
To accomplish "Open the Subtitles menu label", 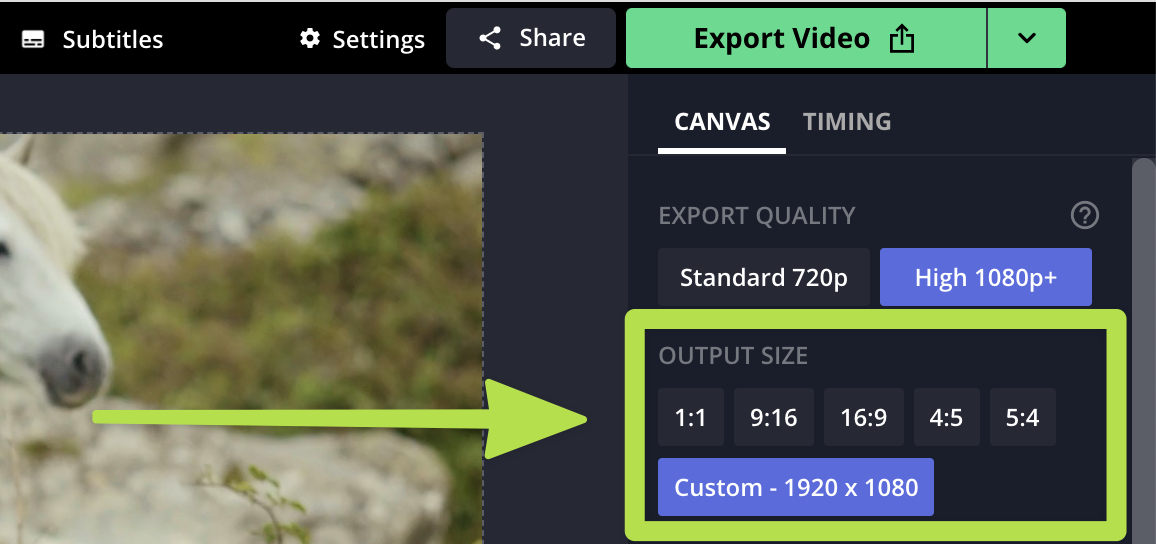I will pos(112,40).
